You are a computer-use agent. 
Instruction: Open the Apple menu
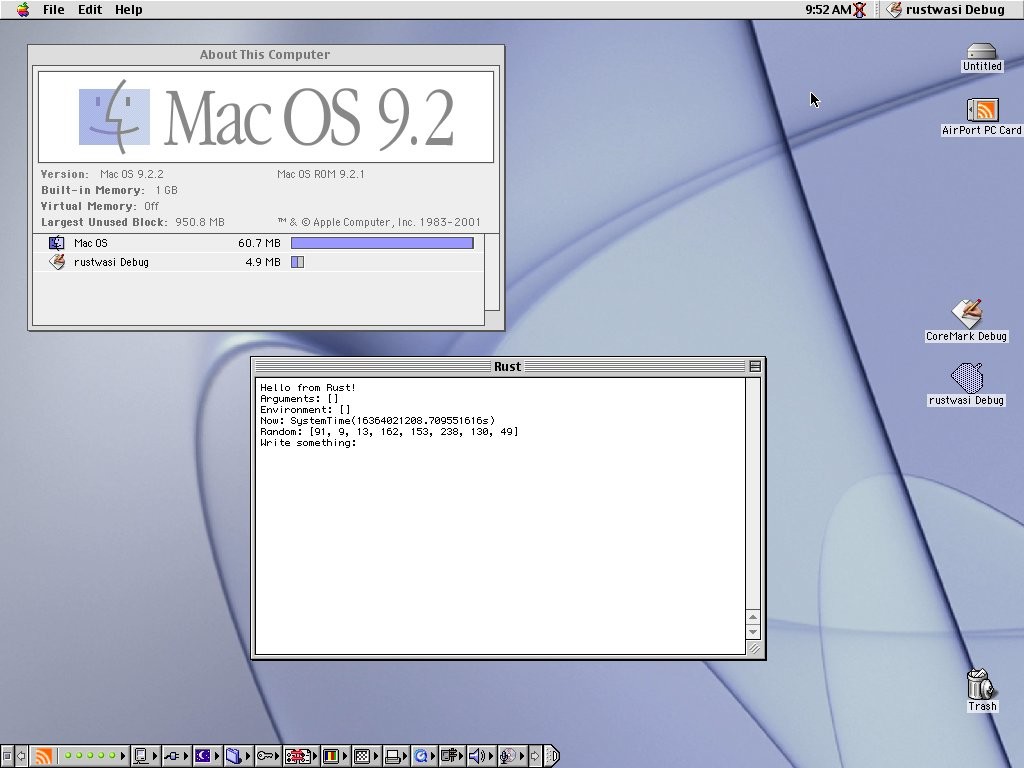(22, 10)
